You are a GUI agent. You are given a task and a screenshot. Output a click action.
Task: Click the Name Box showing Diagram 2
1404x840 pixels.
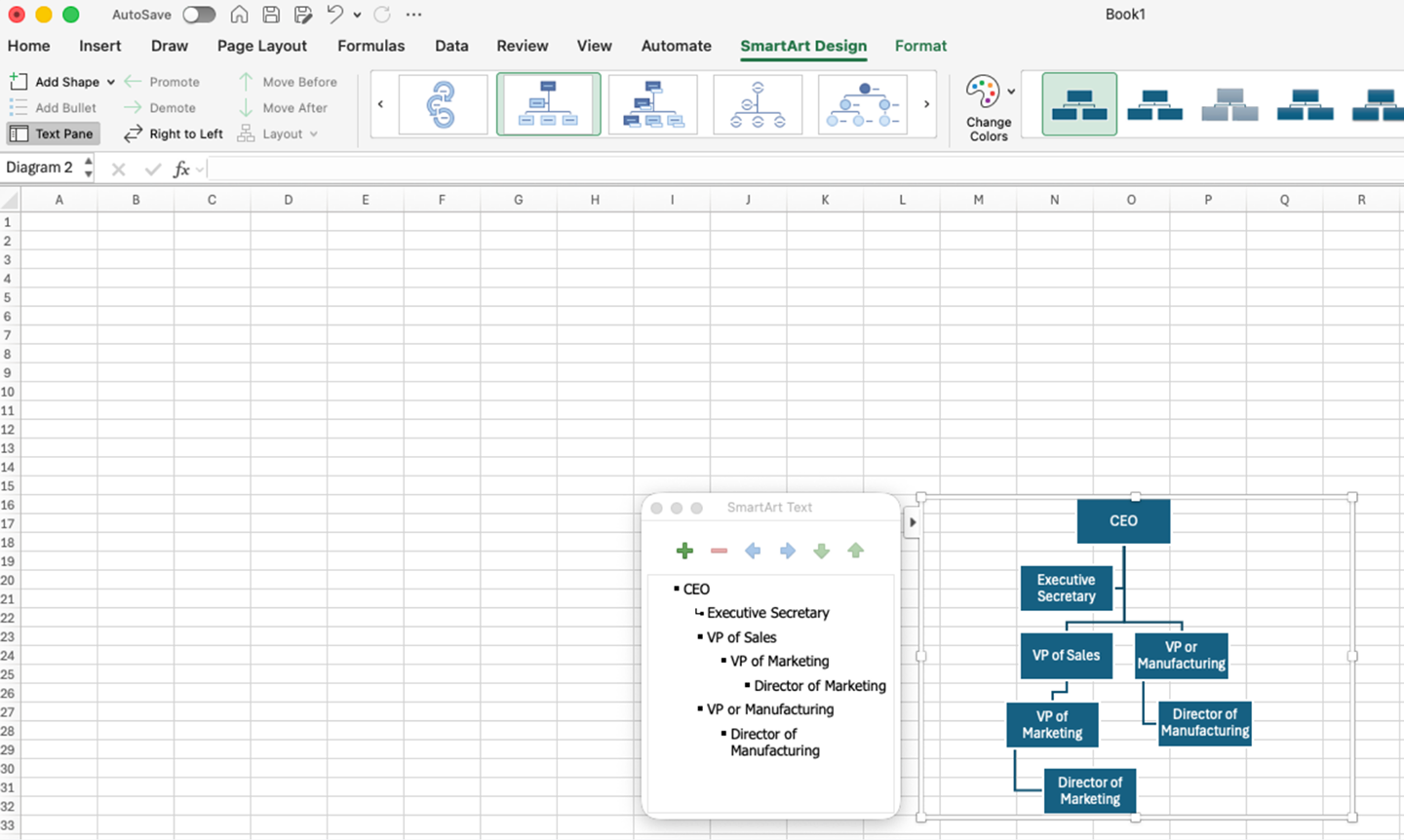(x=40, y=168)
